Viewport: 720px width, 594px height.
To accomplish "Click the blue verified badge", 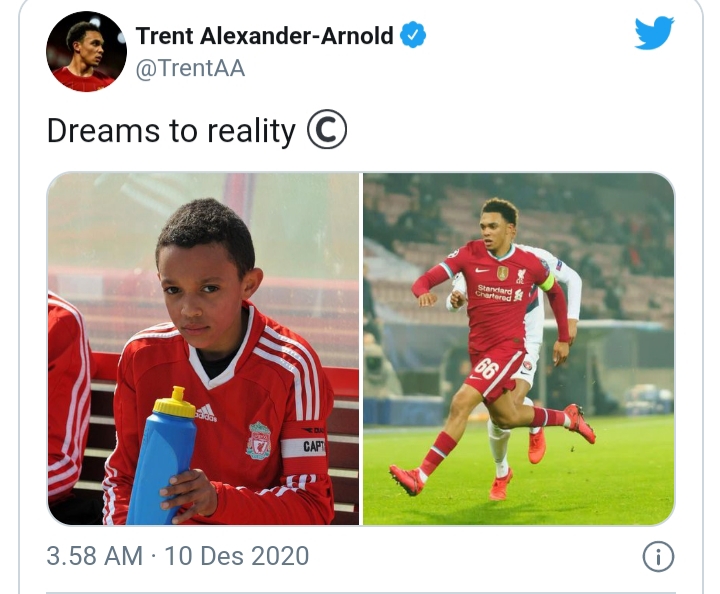I will (413, 35).
